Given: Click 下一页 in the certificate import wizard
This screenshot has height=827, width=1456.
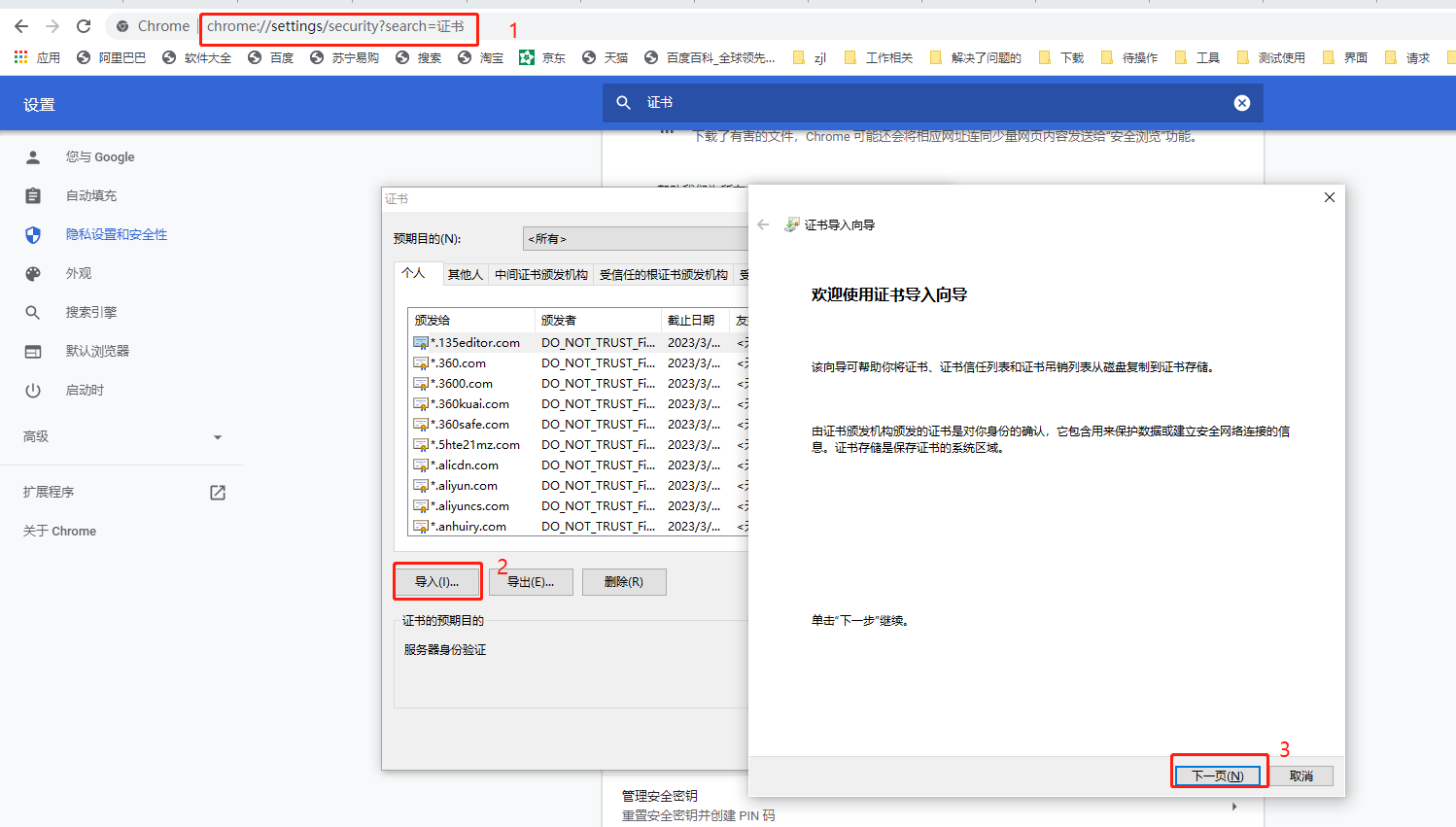Looking at the screenshot, I should pyautogui.click(x=1219, y=775).
